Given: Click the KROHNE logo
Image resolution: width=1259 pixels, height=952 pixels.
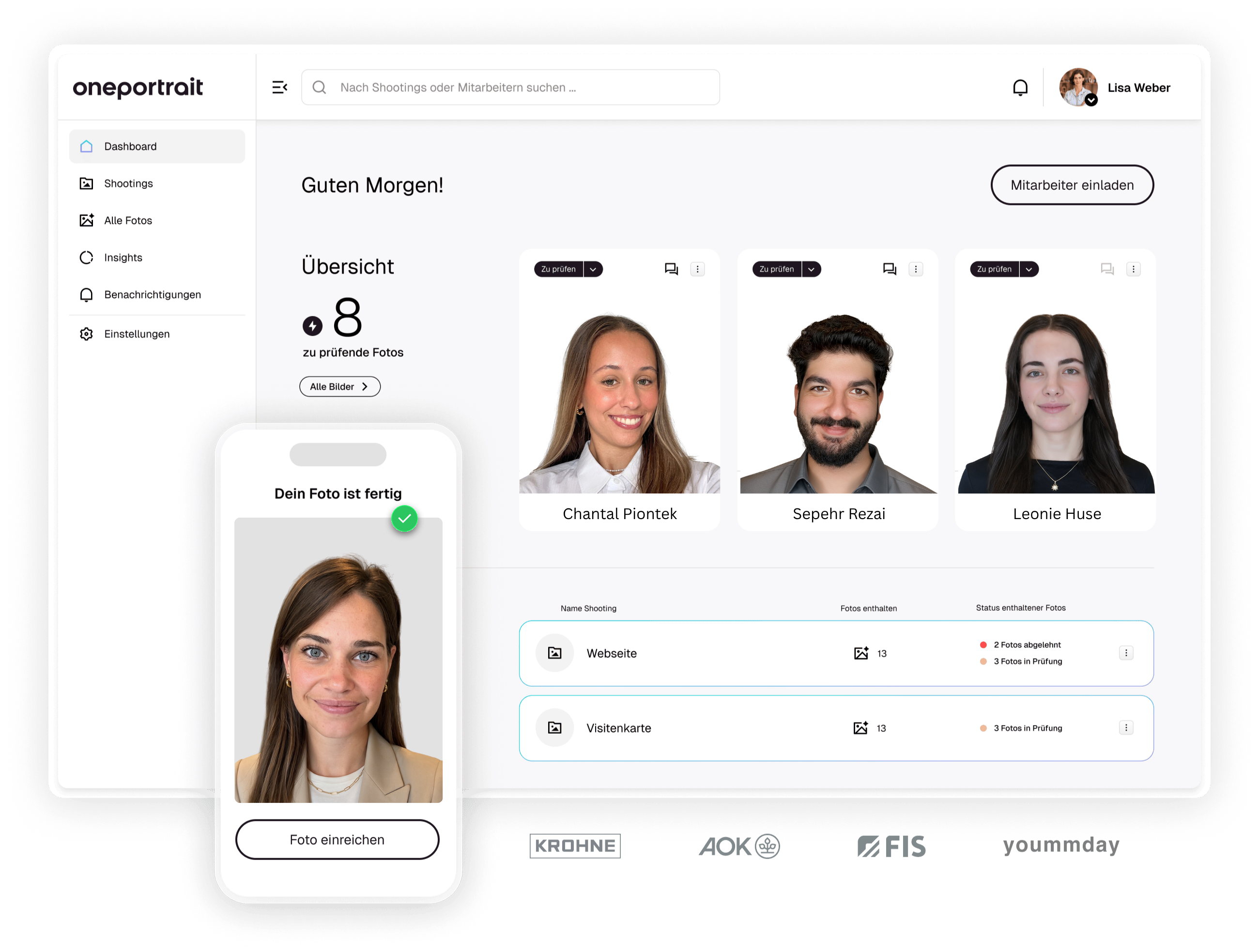Looking at the screenshot, I should [x=575, y=845].
